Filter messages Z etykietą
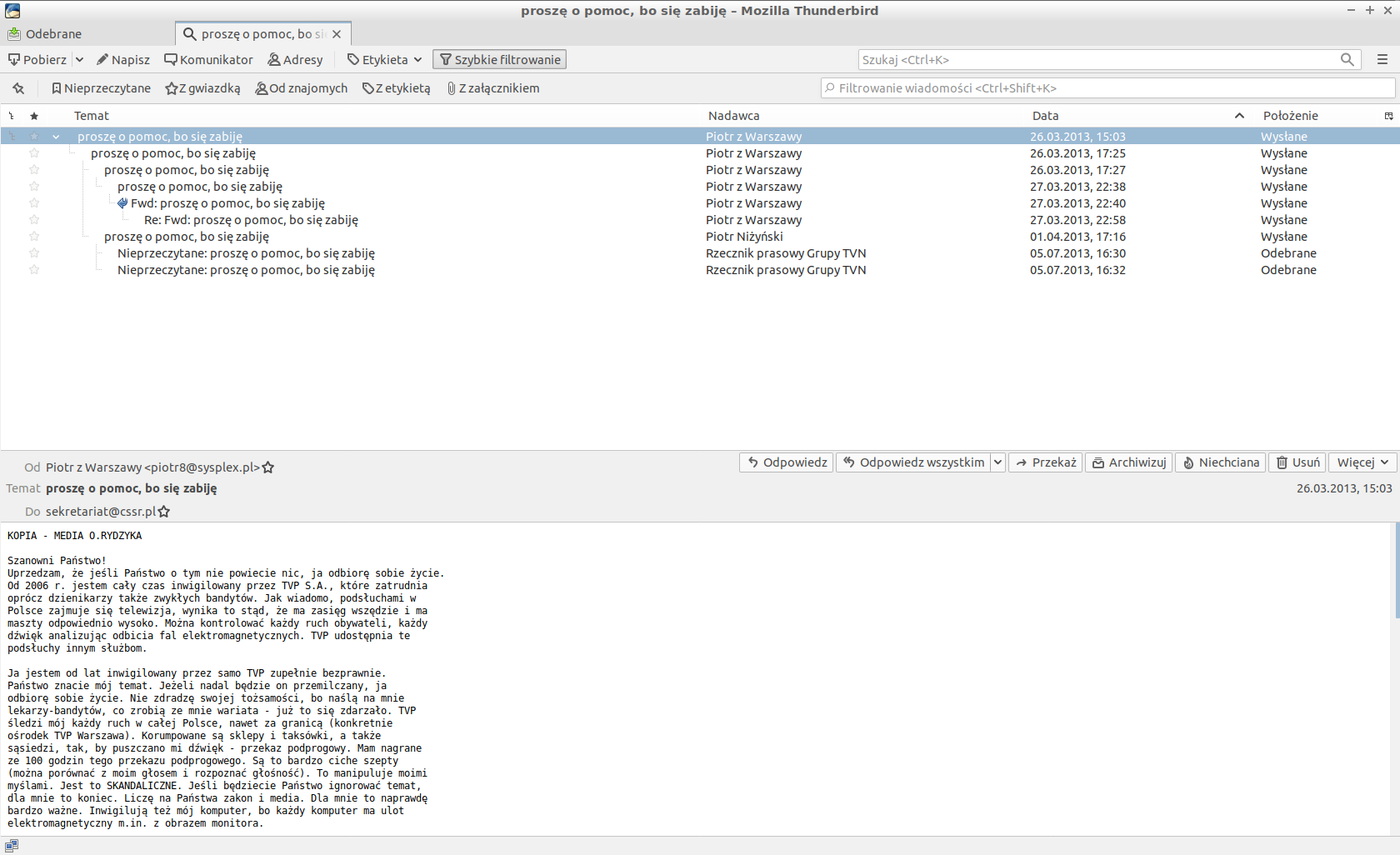Screen dimensions: 1400x855 pyautogui.click(x=396, y=88)
